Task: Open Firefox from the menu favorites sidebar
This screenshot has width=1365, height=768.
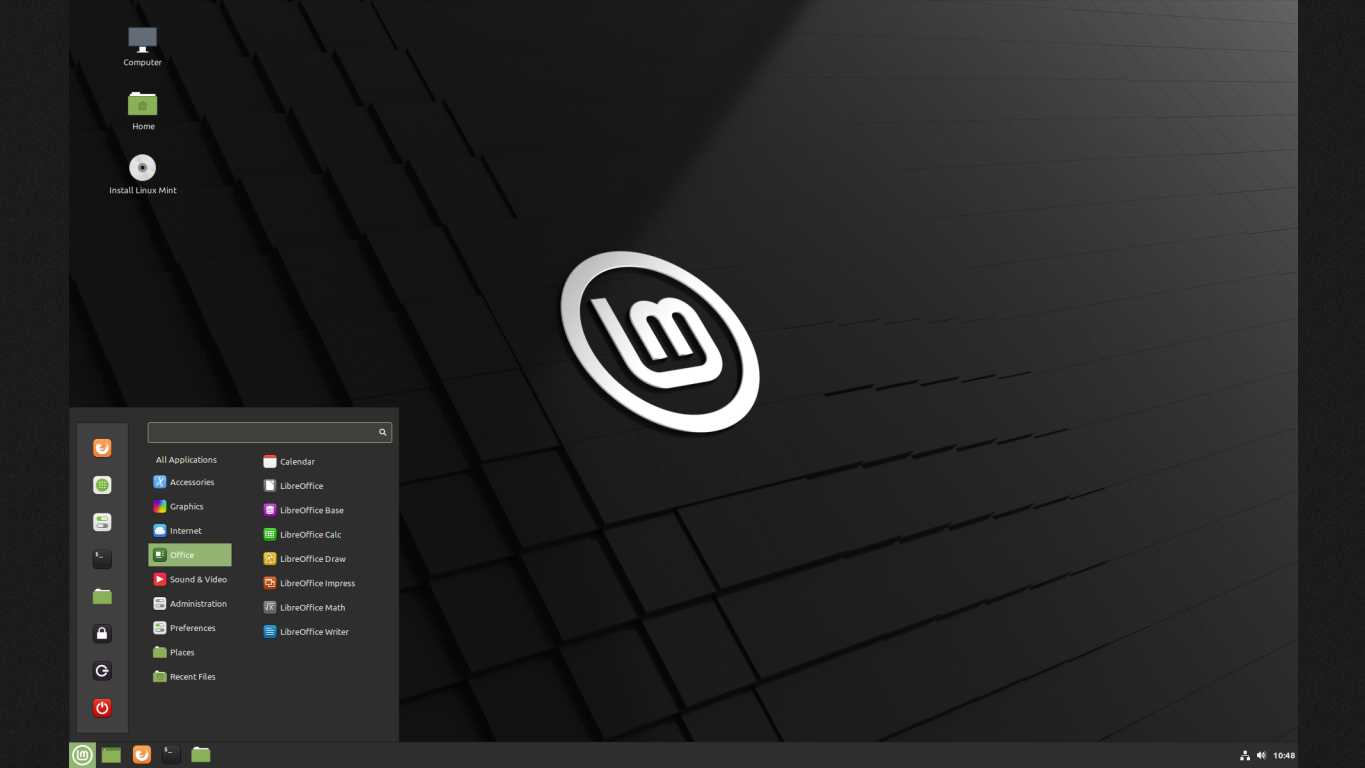Action: coord(102,448)
